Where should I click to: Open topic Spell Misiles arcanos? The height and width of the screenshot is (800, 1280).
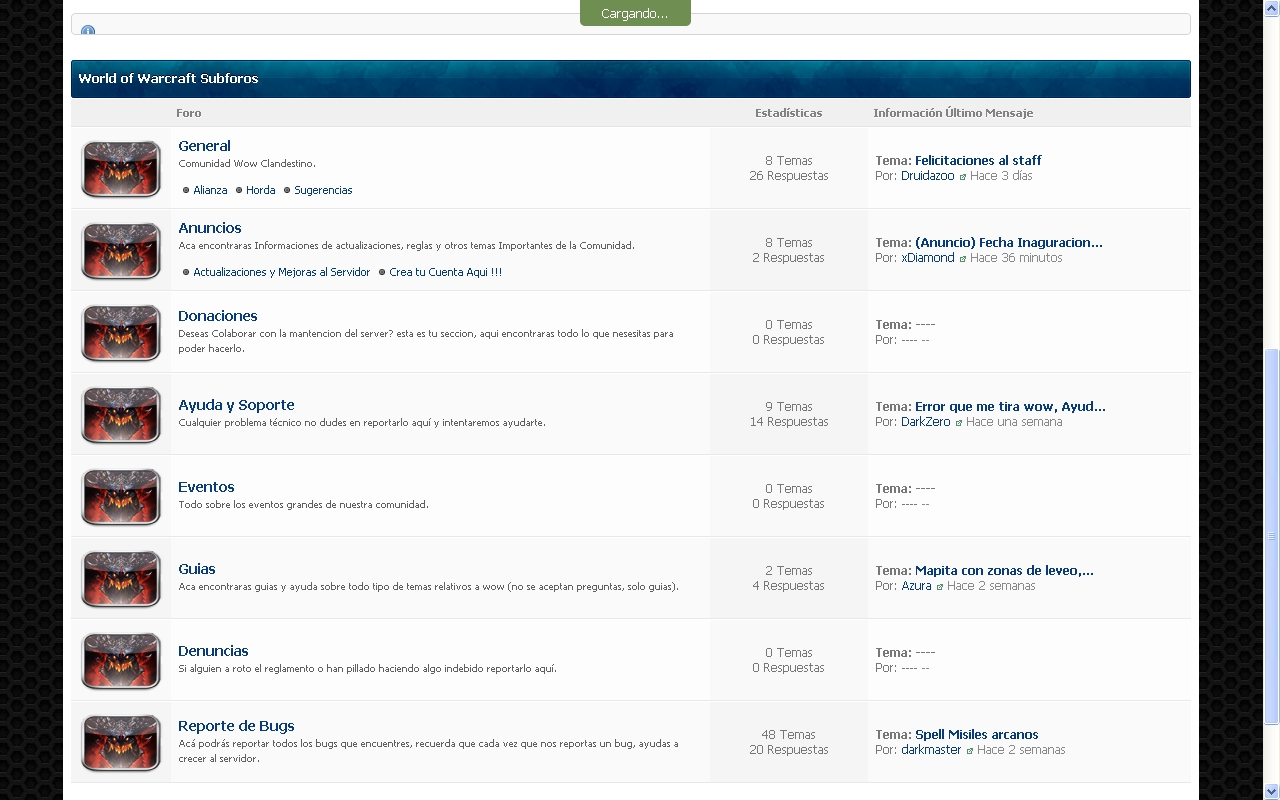point(977,734)
